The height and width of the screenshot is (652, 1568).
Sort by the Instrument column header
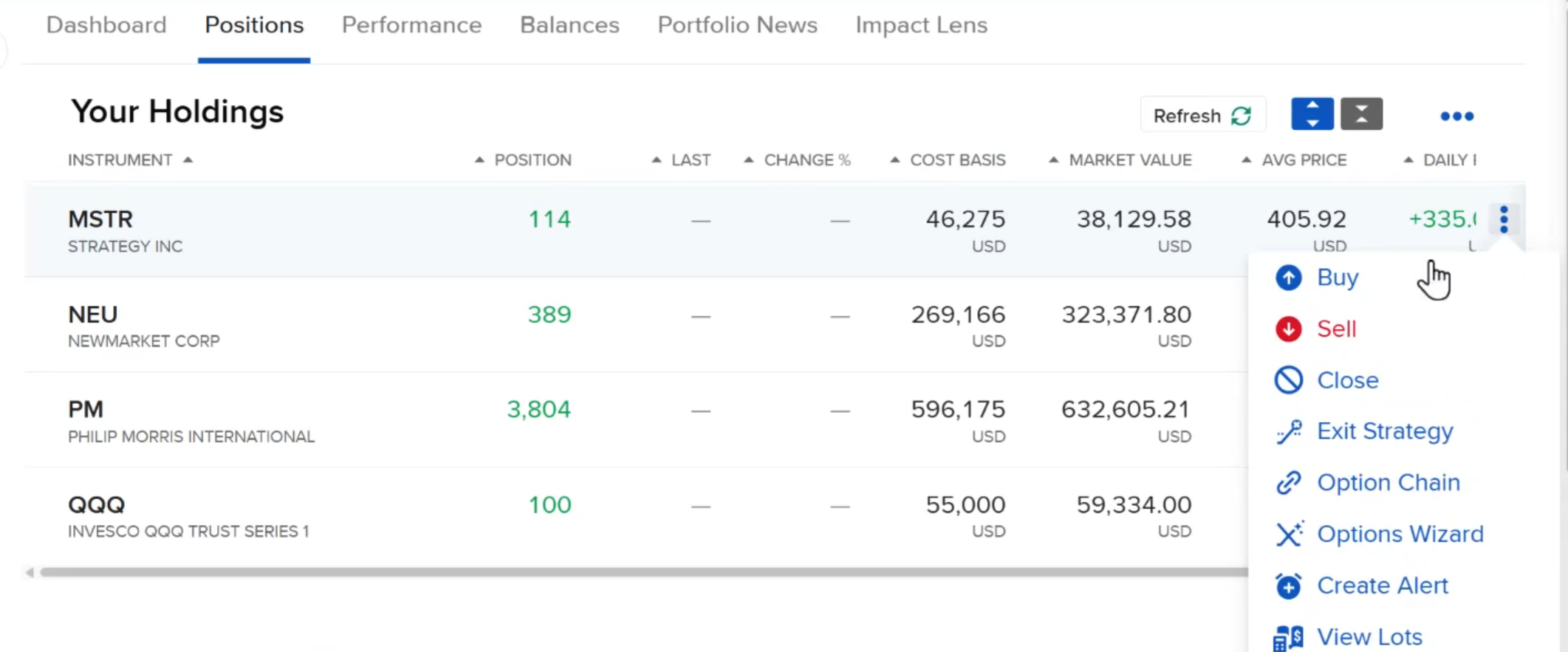tap(120, 160)
